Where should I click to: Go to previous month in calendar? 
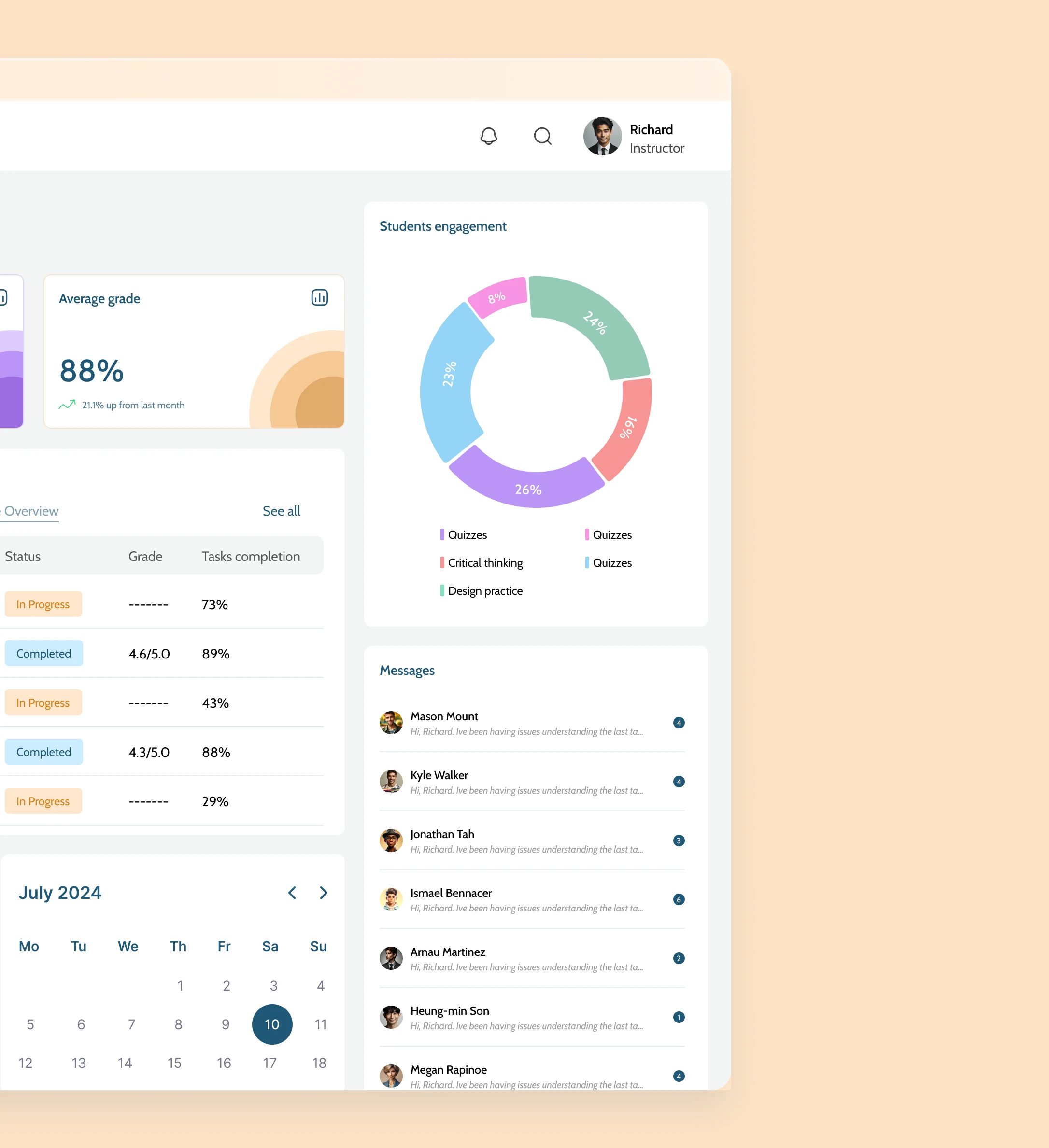pos(292,892)
